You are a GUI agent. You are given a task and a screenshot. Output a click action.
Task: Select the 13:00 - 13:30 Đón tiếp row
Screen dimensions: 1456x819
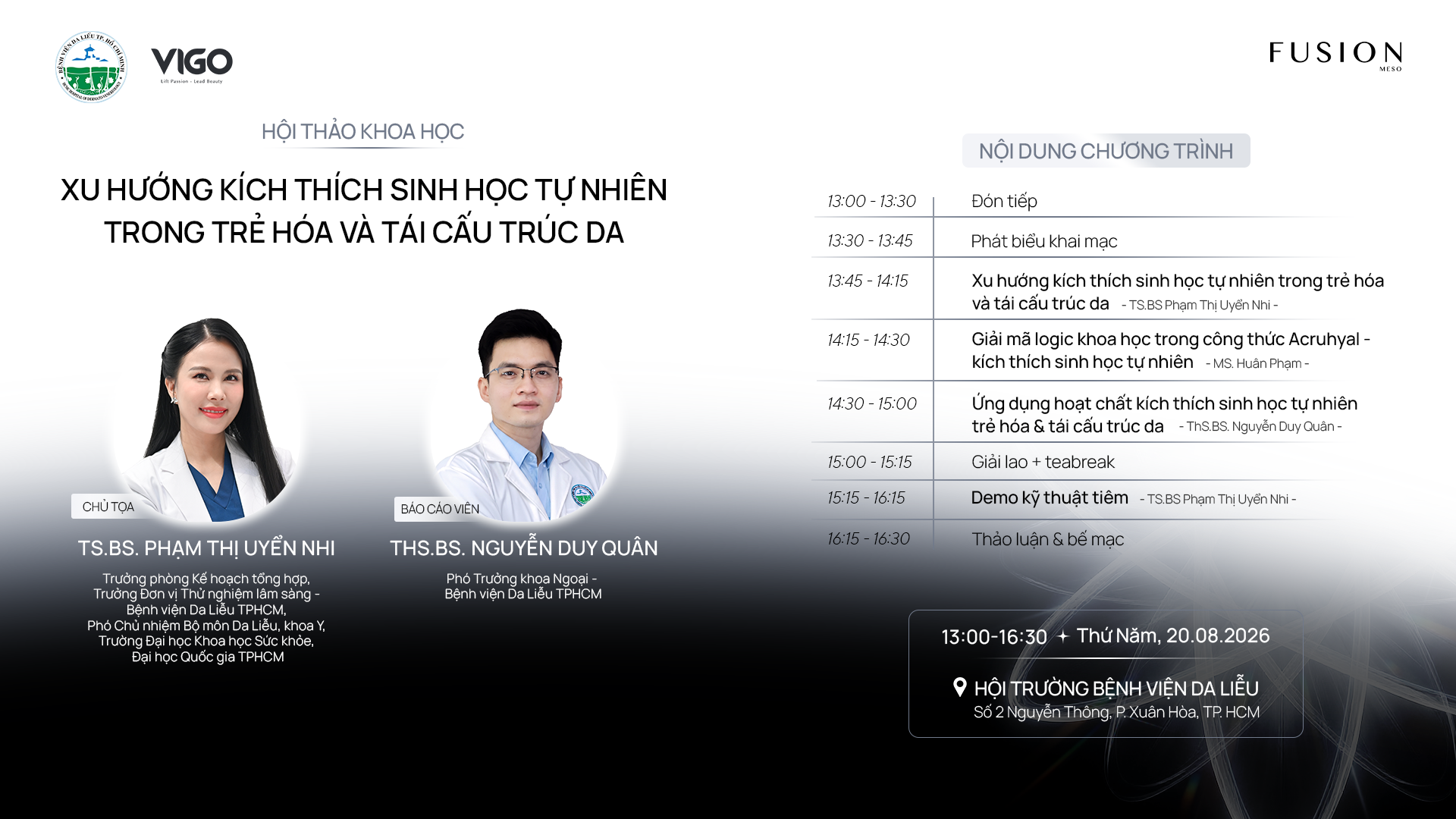1100,201
